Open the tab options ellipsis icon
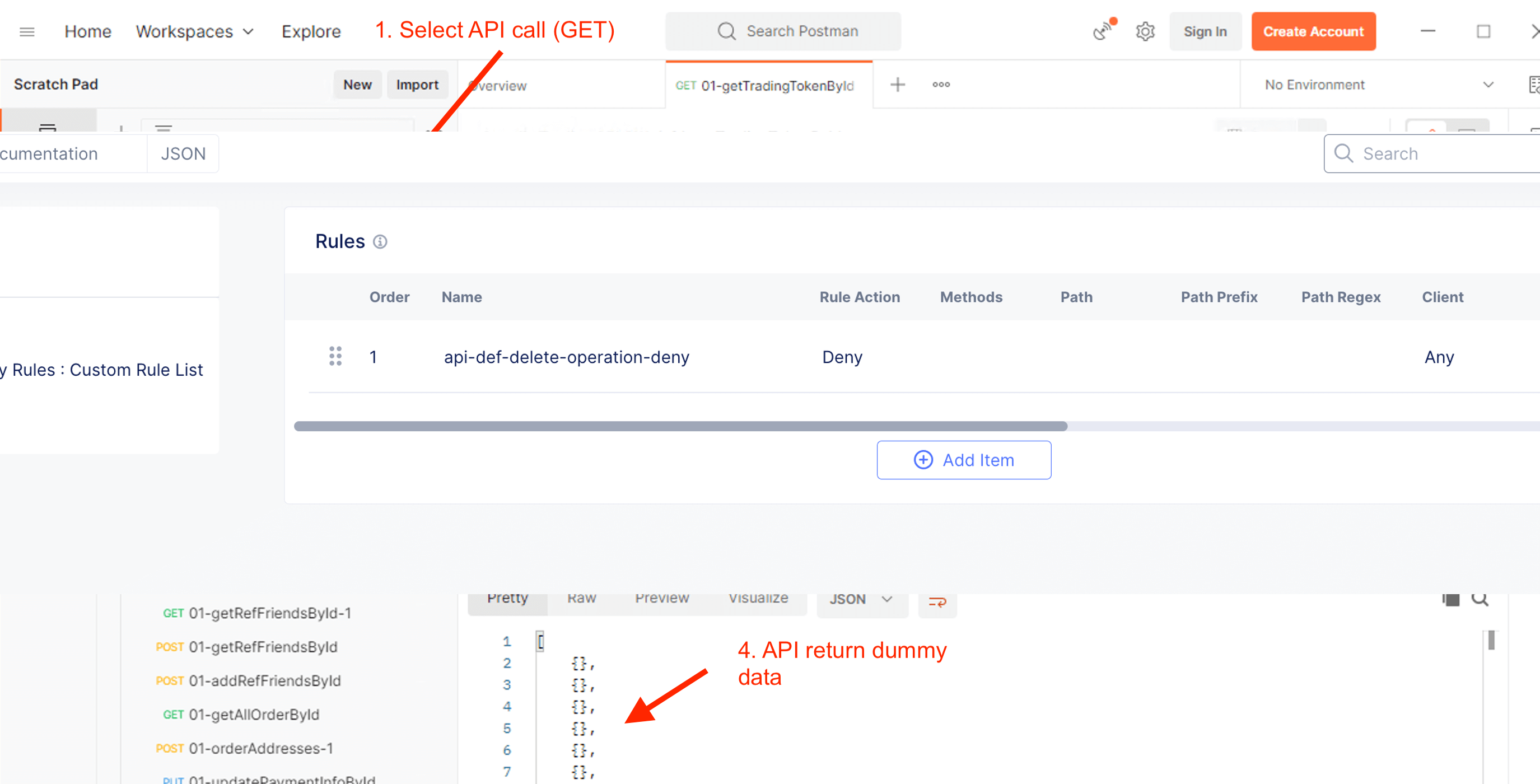 point(941,85)
